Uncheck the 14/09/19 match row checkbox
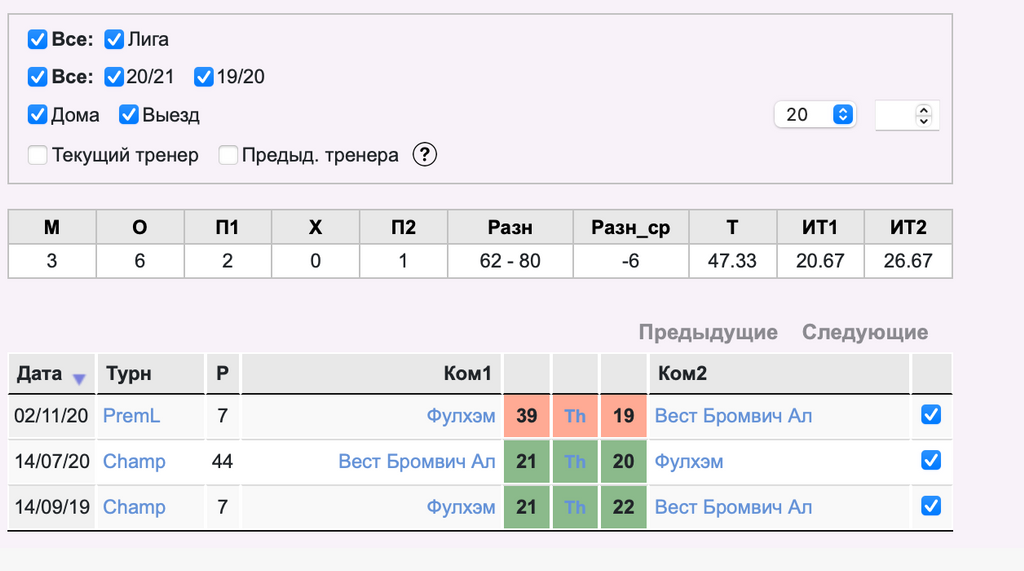The height and width of the screenshot is (571, 1024). point(931,506)
